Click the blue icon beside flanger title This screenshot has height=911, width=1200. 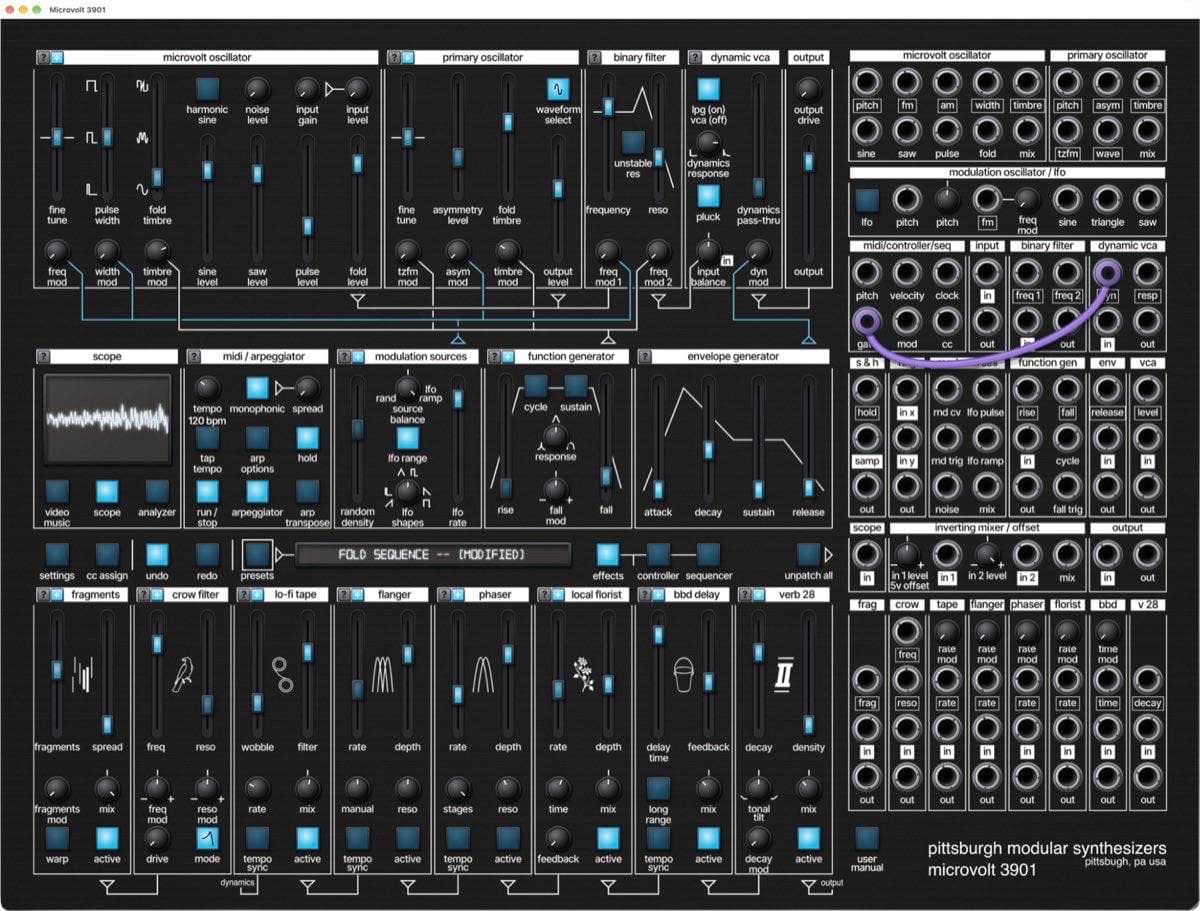[356, 595]
